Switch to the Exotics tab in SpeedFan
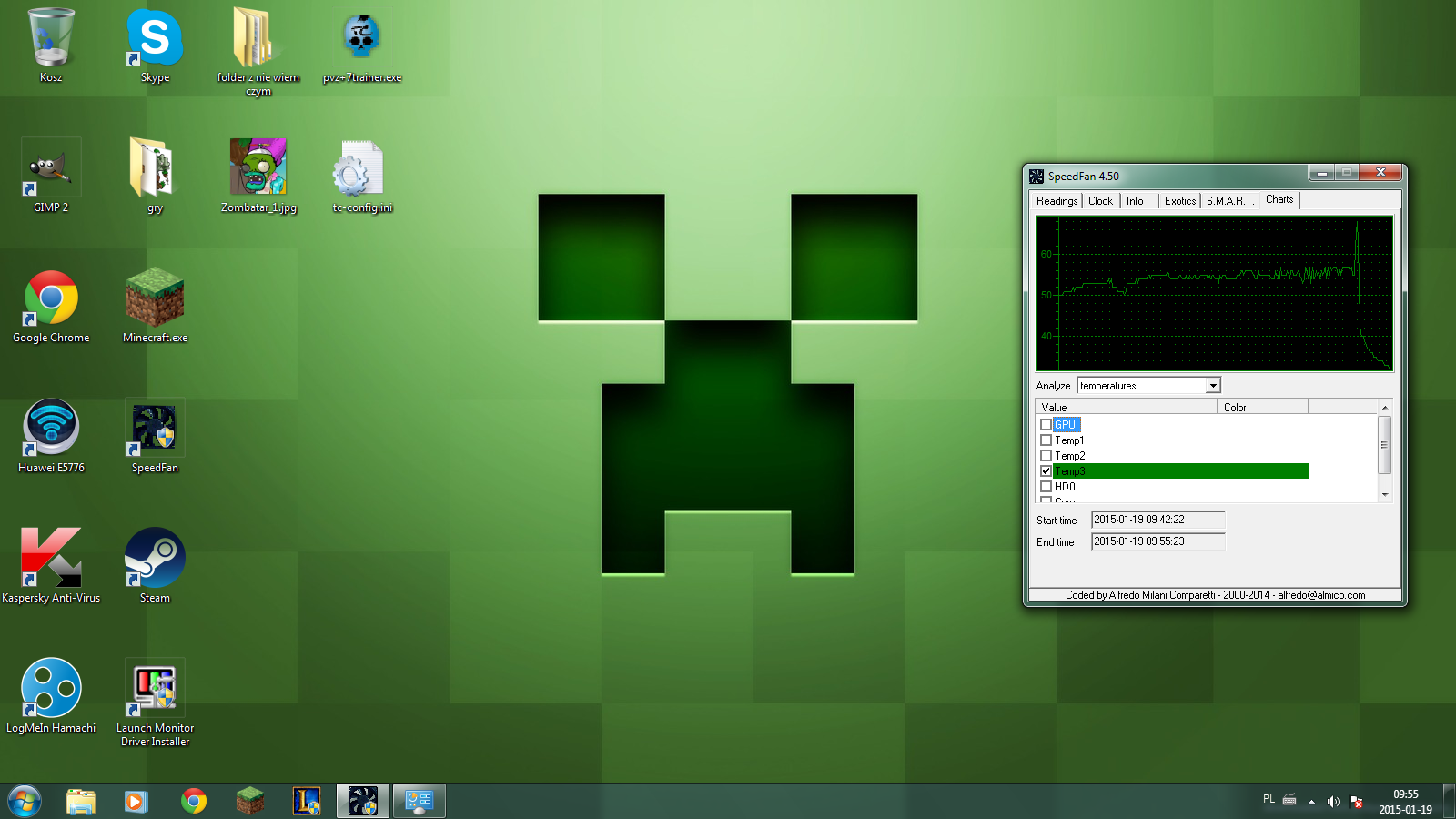The height and width of the screenshot is (819, 1456). (1180, 201)
